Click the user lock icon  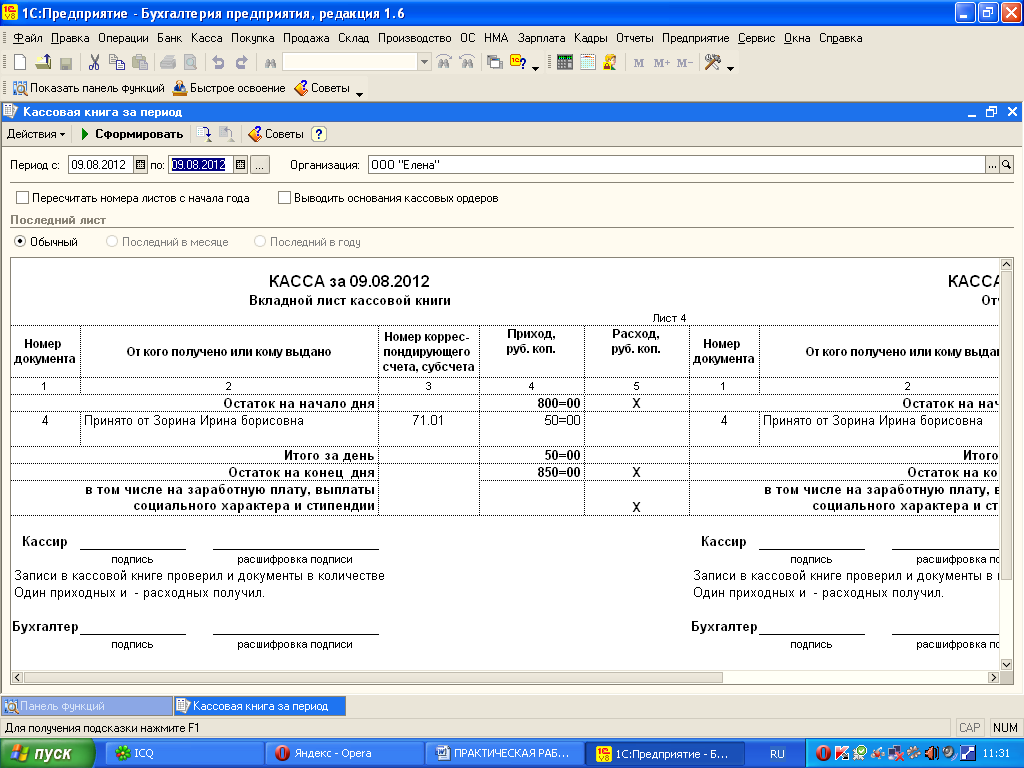pos(610,63)
